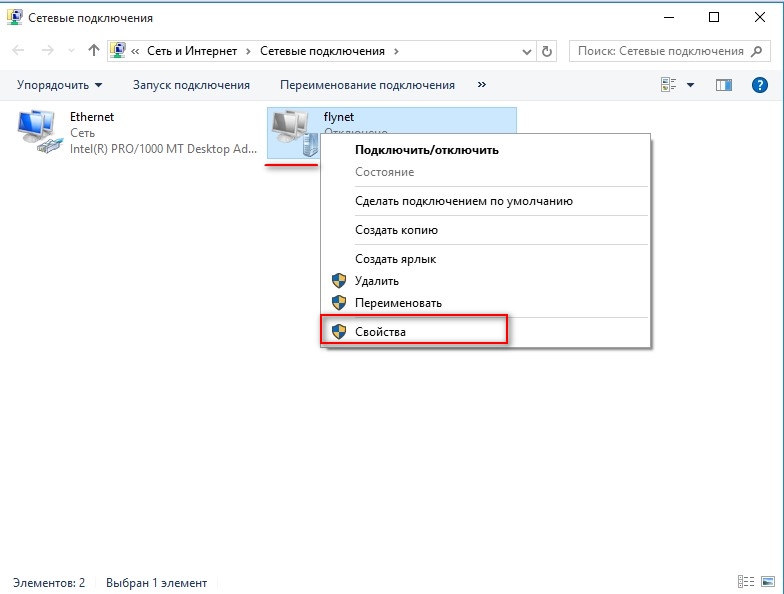Switch to large icons view in status bar
This screenshot has height=594, width=784.
pyautogui.click(x=768, y=582)
